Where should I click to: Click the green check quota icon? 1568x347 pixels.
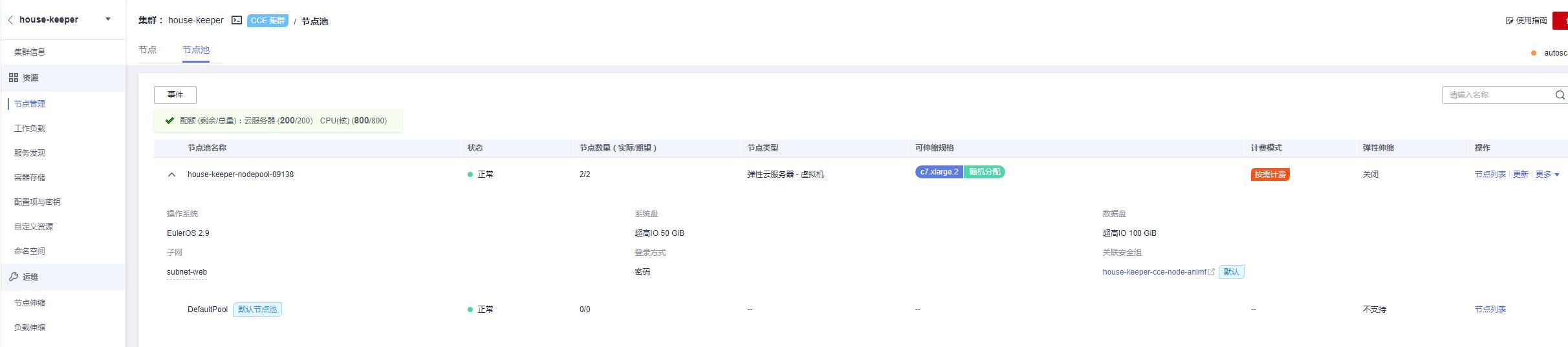point(169,121)
